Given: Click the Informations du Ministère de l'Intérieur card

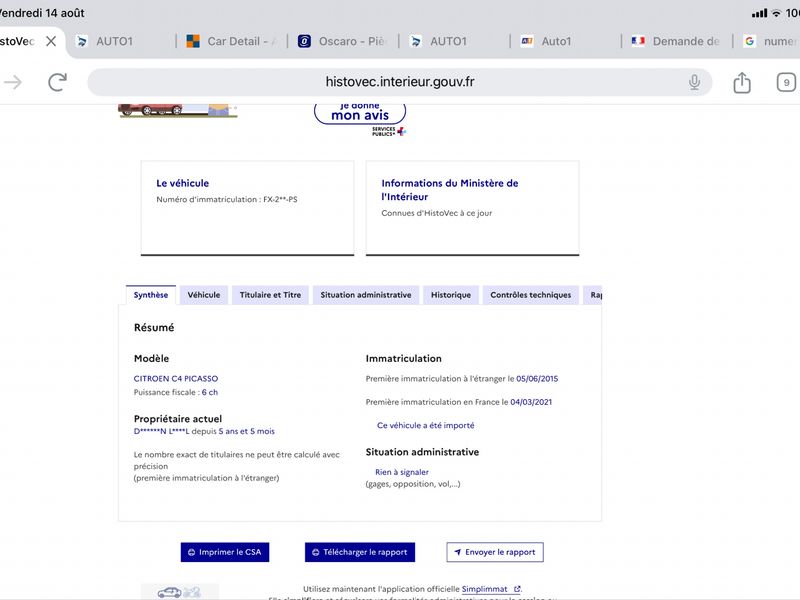Looking at the screenshot, I should [472, 208].
